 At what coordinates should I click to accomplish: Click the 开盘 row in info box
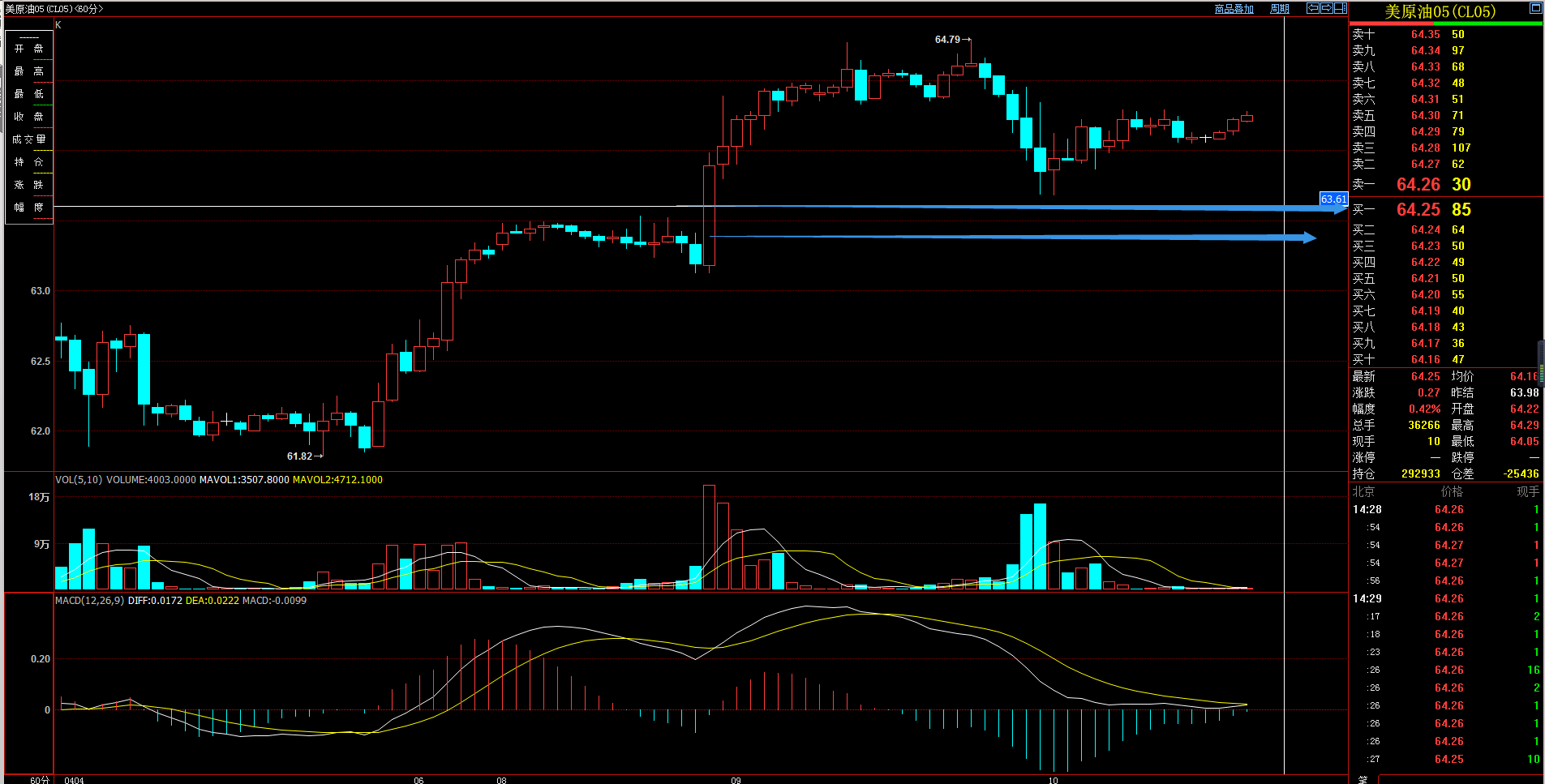[29, 49]
